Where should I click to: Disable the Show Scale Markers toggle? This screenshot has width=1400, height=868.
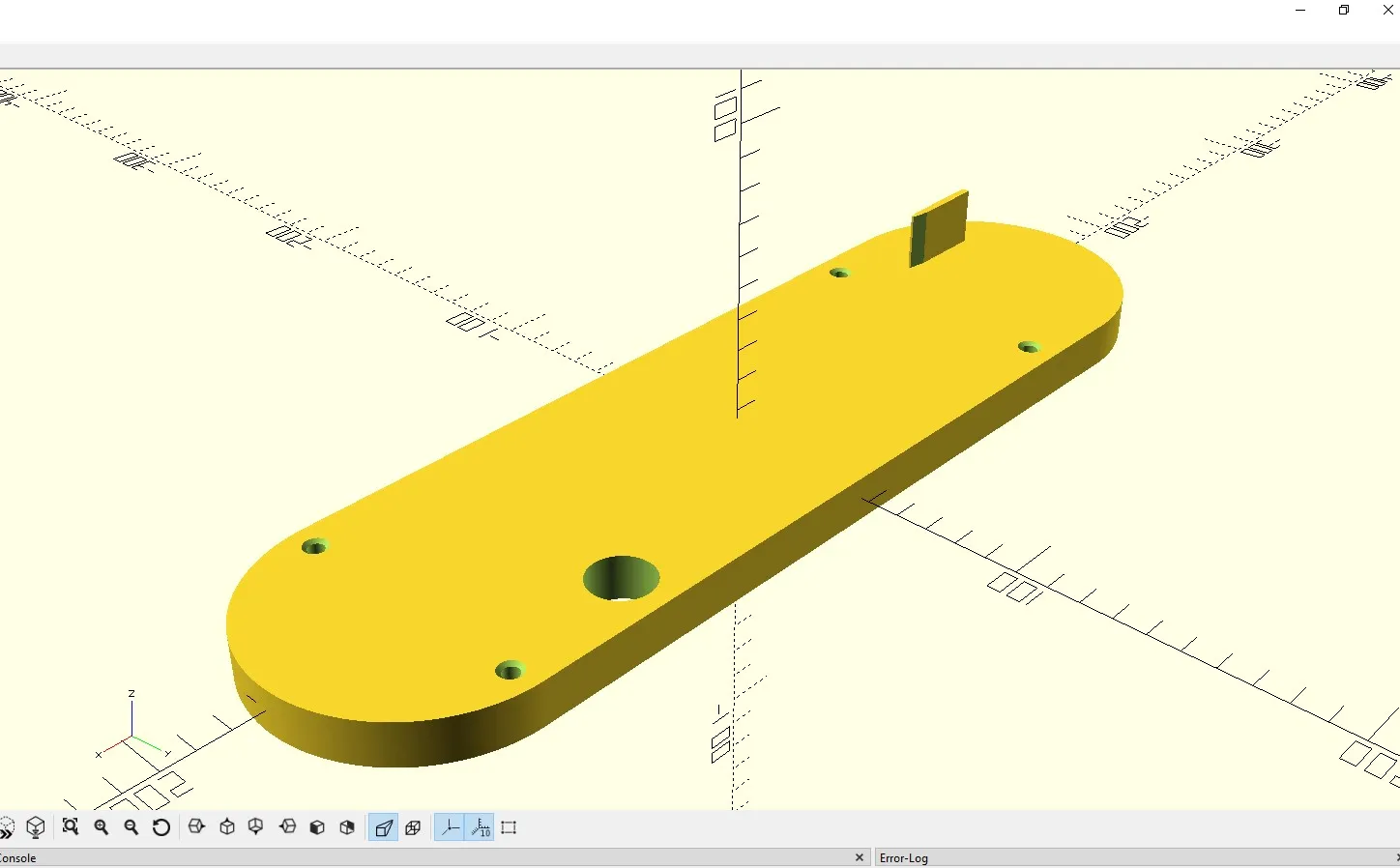tap(481, 827)
